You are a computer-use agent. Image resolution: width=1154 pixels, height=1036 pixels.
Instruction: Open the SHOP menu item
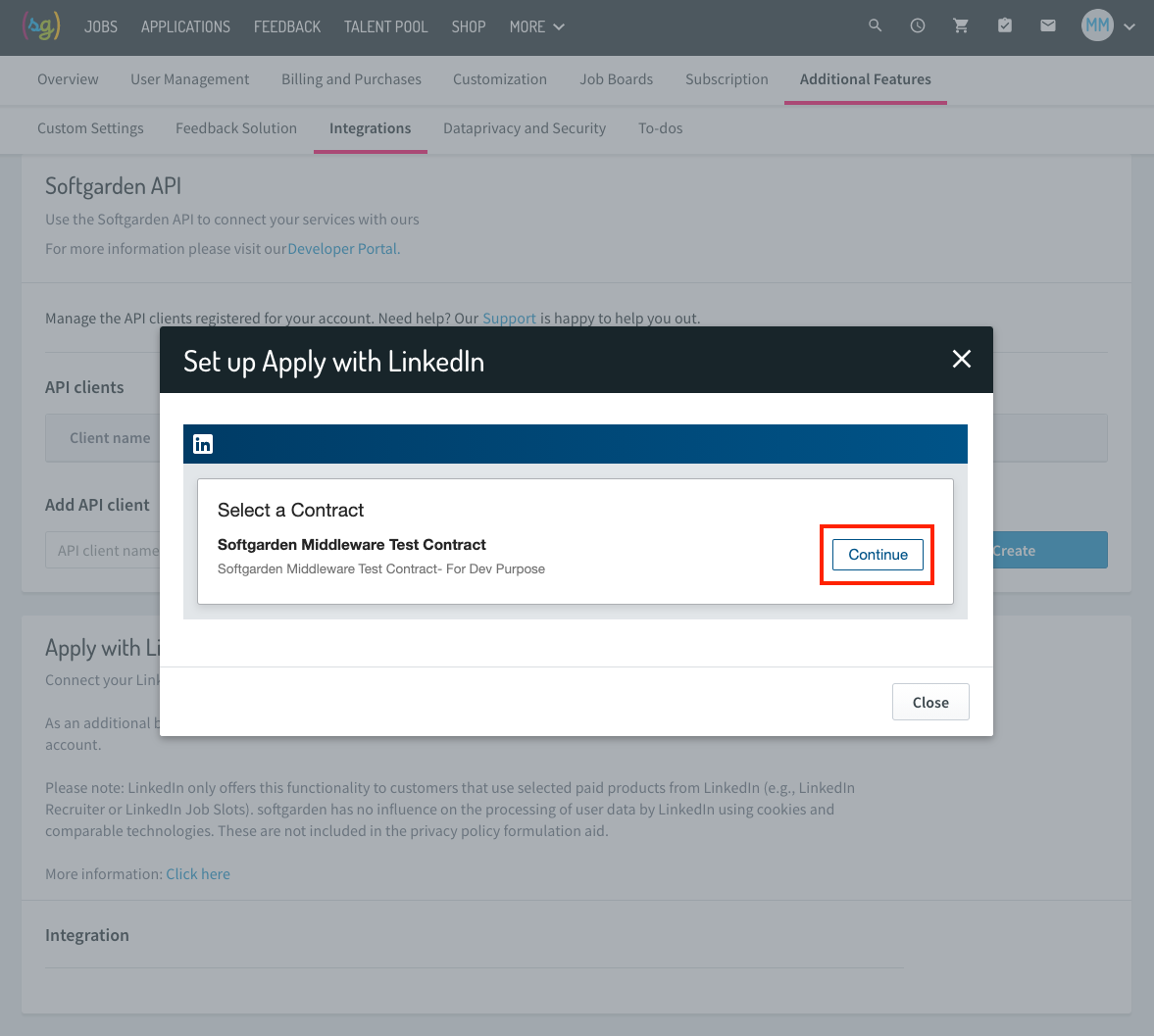pyautogui.click(x=469, y=27)
